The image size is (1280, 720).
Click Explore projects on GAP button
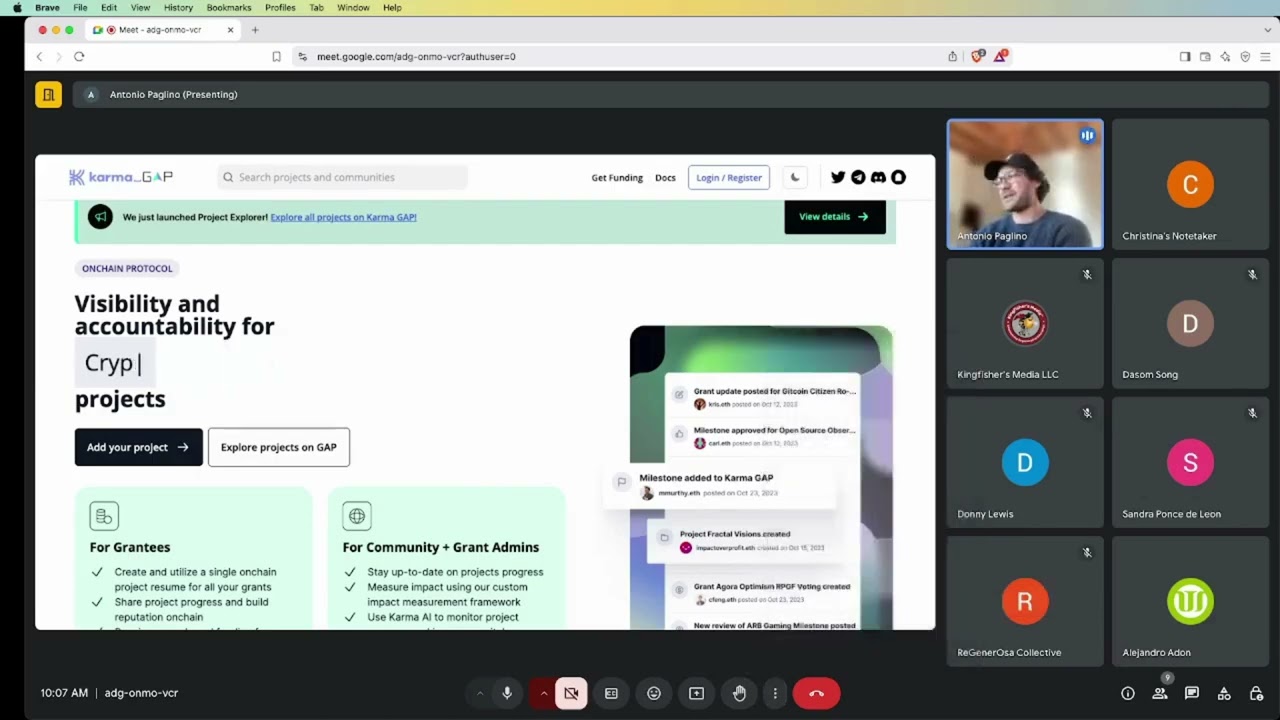[x=279, y=447]
